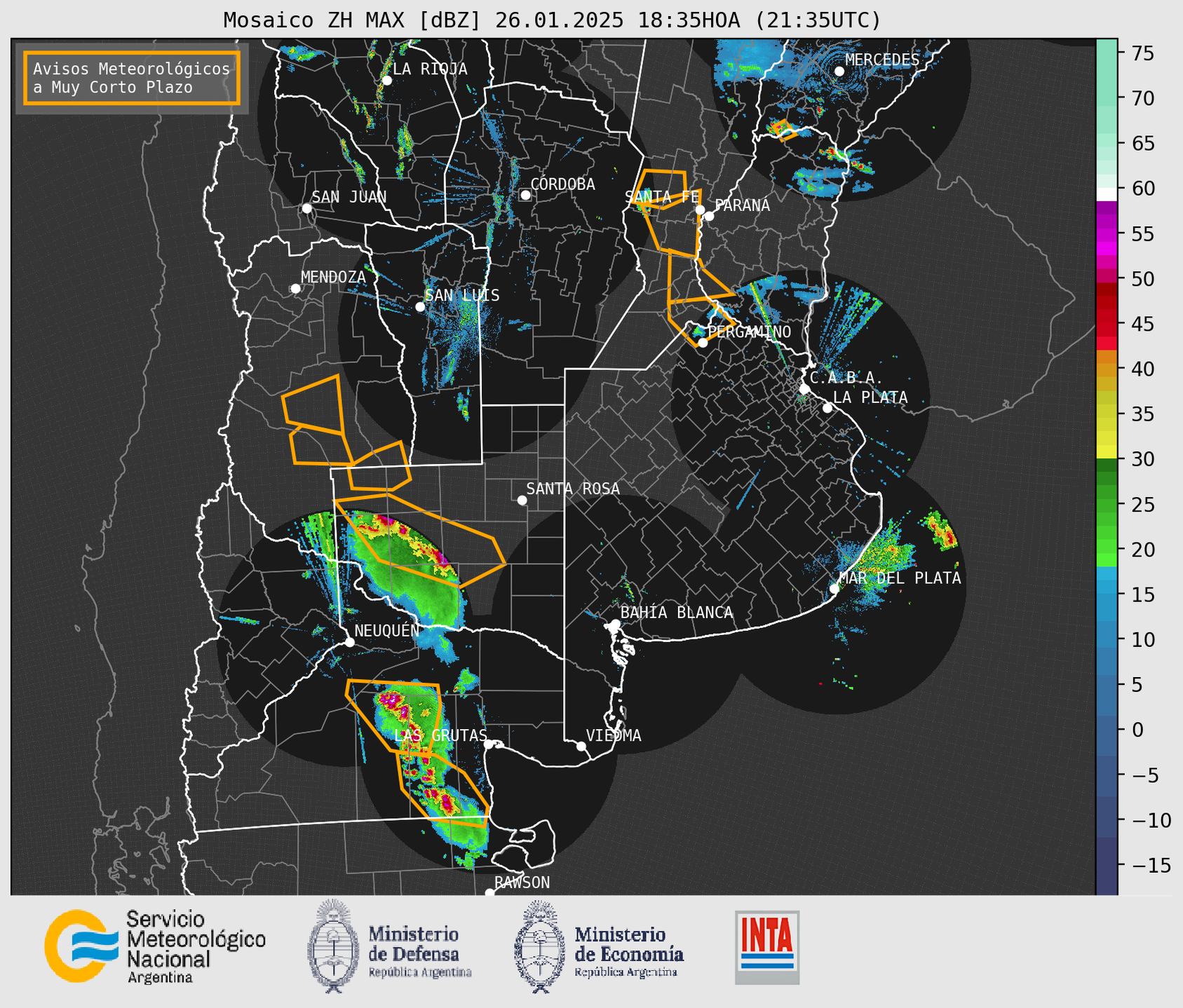Click the 5 tick label on colorbar
The width and height of the screenshot is (1183, 1008).
tap(1136, 685)
